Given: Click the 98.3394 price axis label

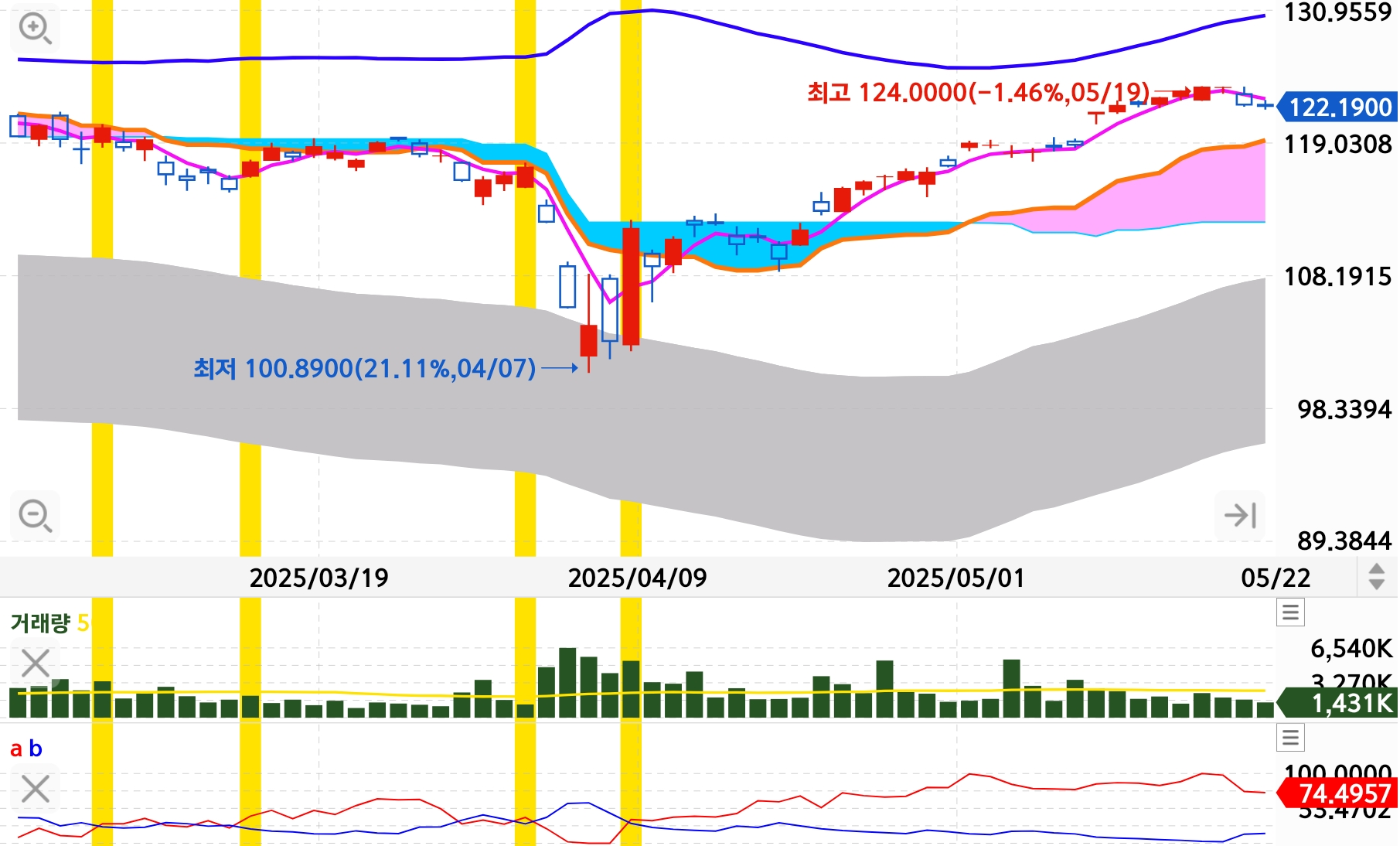Looking at the screenshot, I should (x=1344, y=409).
